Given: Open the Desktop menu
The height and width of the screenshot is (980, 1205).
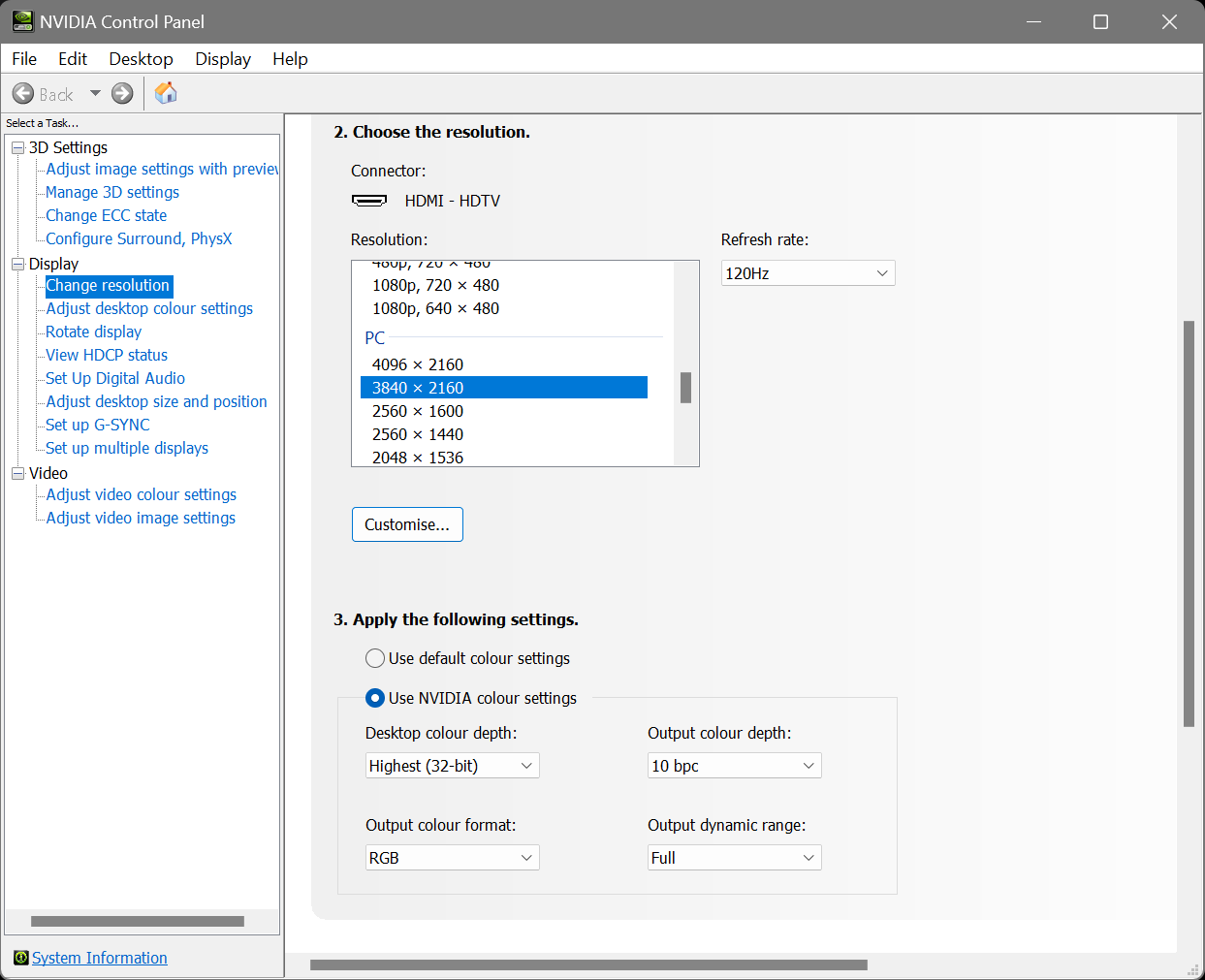Looking at the screenshot, I should 141,59.
